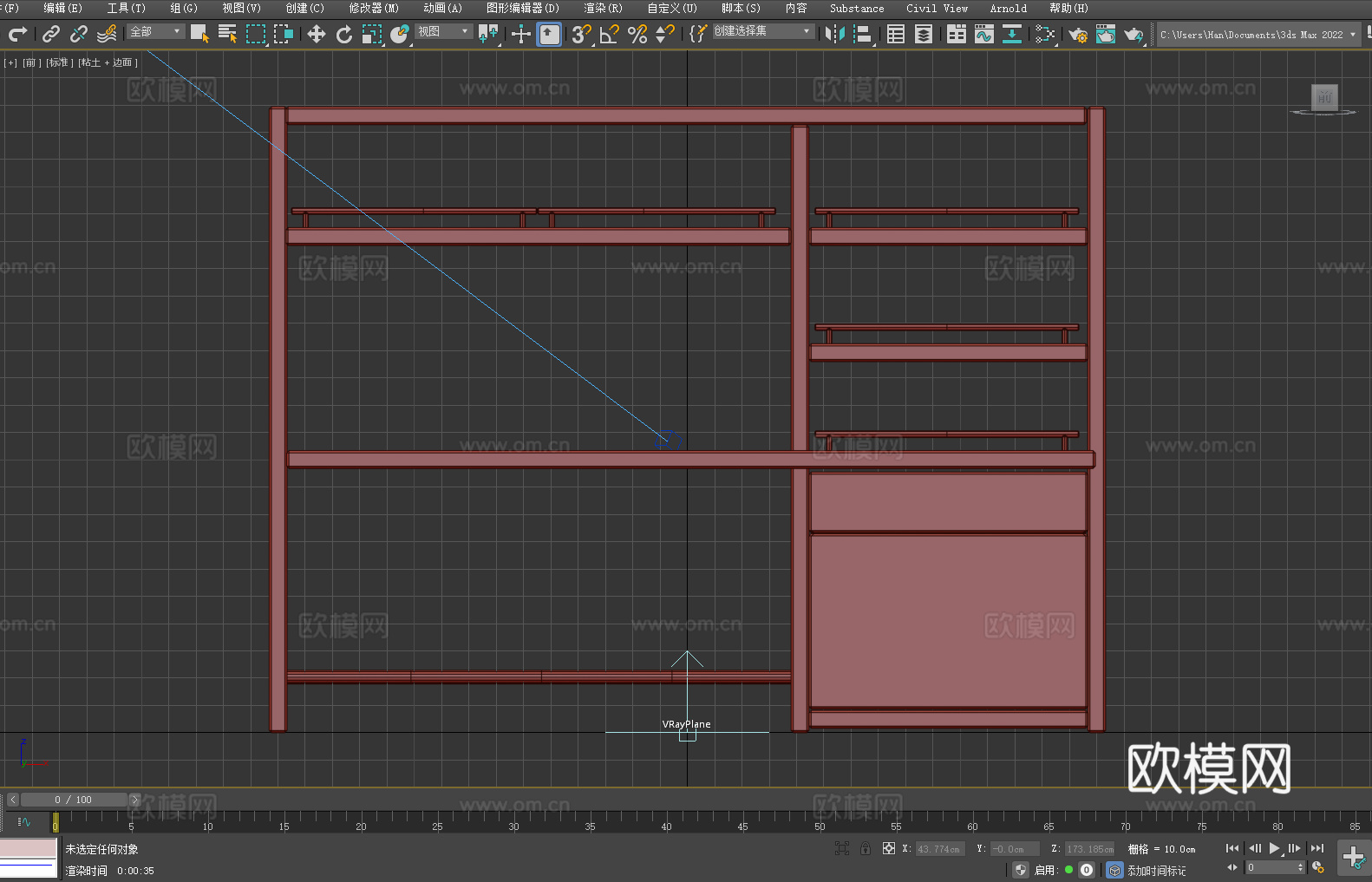Click the [粘土 + 边面] viewport style label
Screen dimensions: 1372x882
108,62
